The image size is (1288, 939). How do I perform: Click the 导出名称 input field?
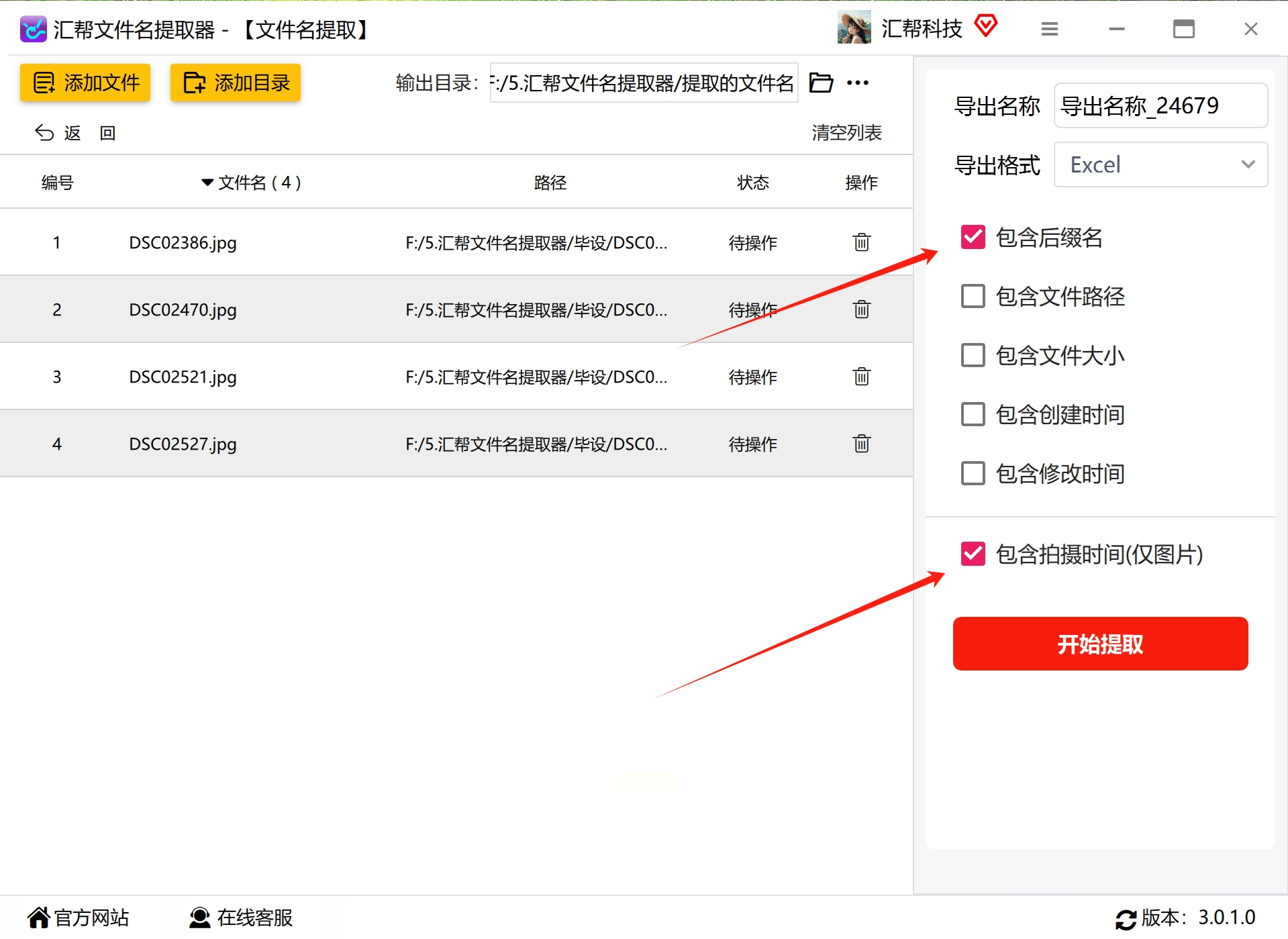point(1160,105)
